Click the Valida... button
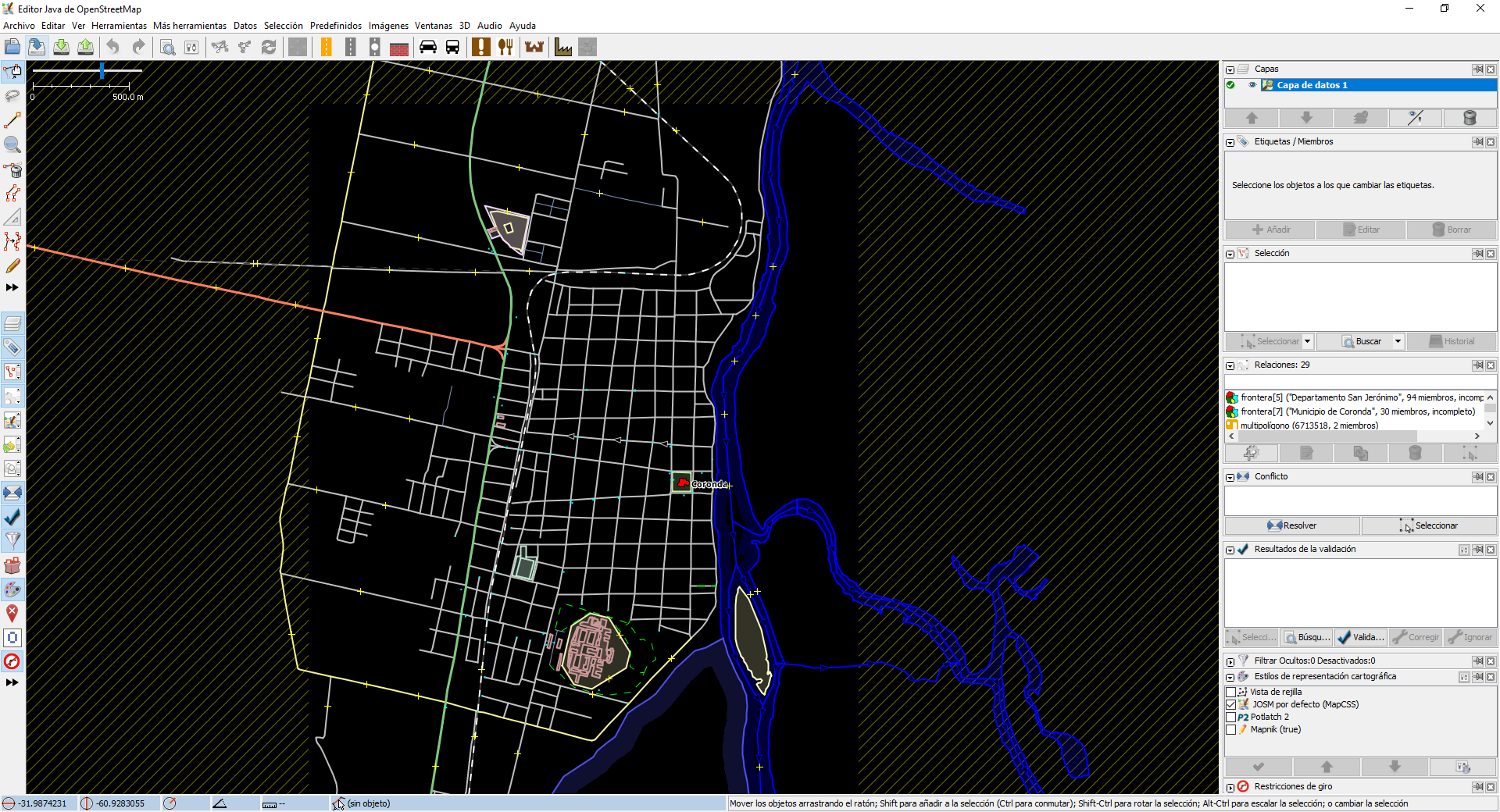This screenshot has width=1500, height=812. tap(1361, 637)
